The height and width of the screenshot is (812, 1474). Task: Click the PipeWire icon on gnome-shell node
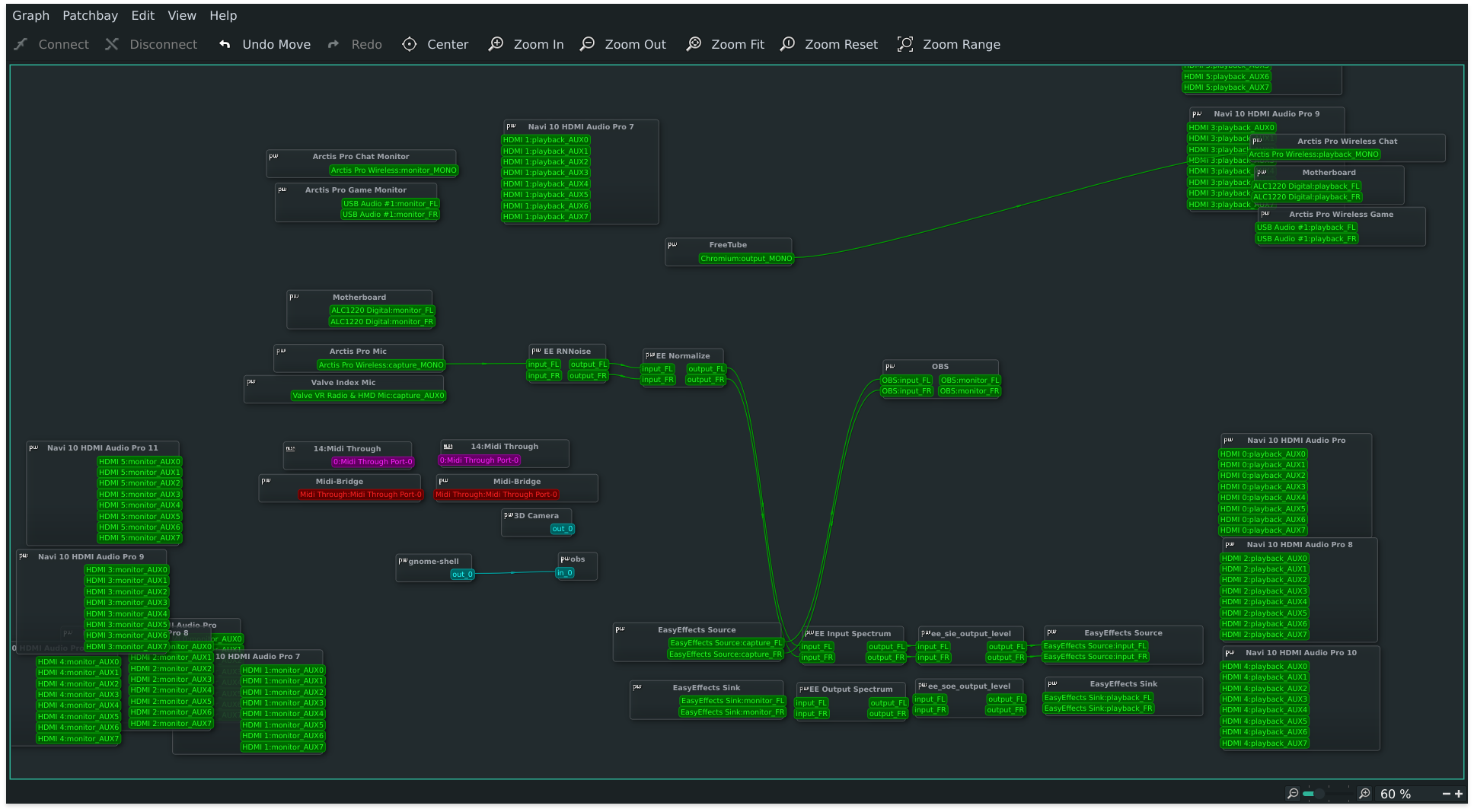tap(404, 561)
